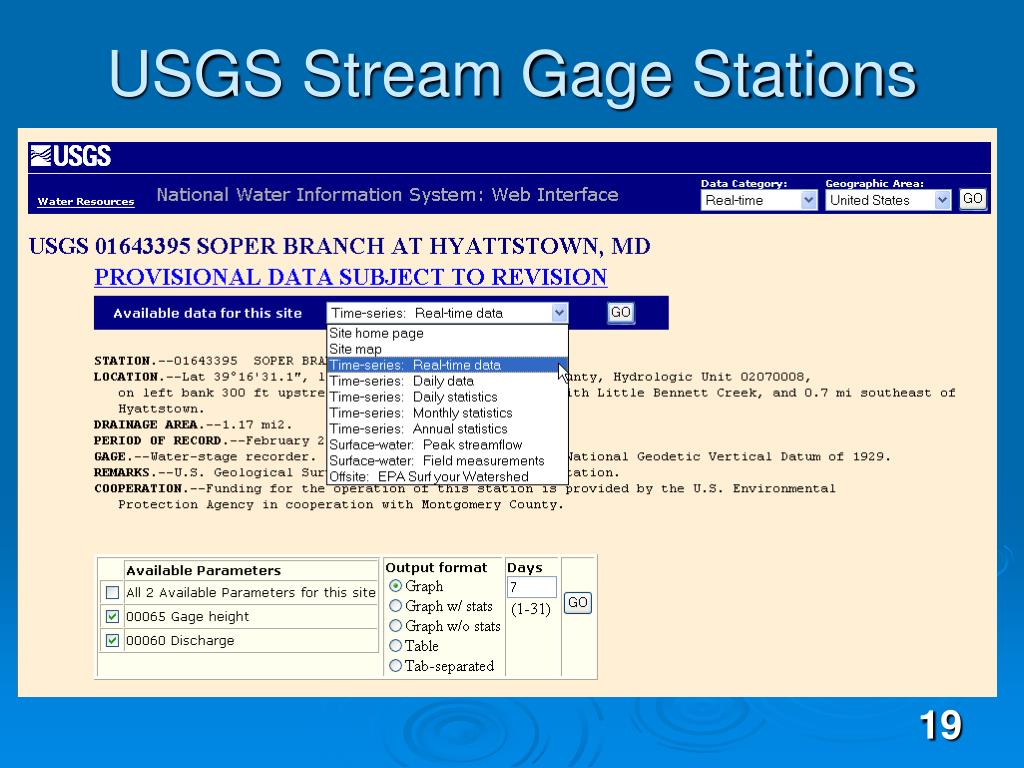1024x768 pixels.
Task: Select Tab-separated output format radio
Action: point(395,666)
